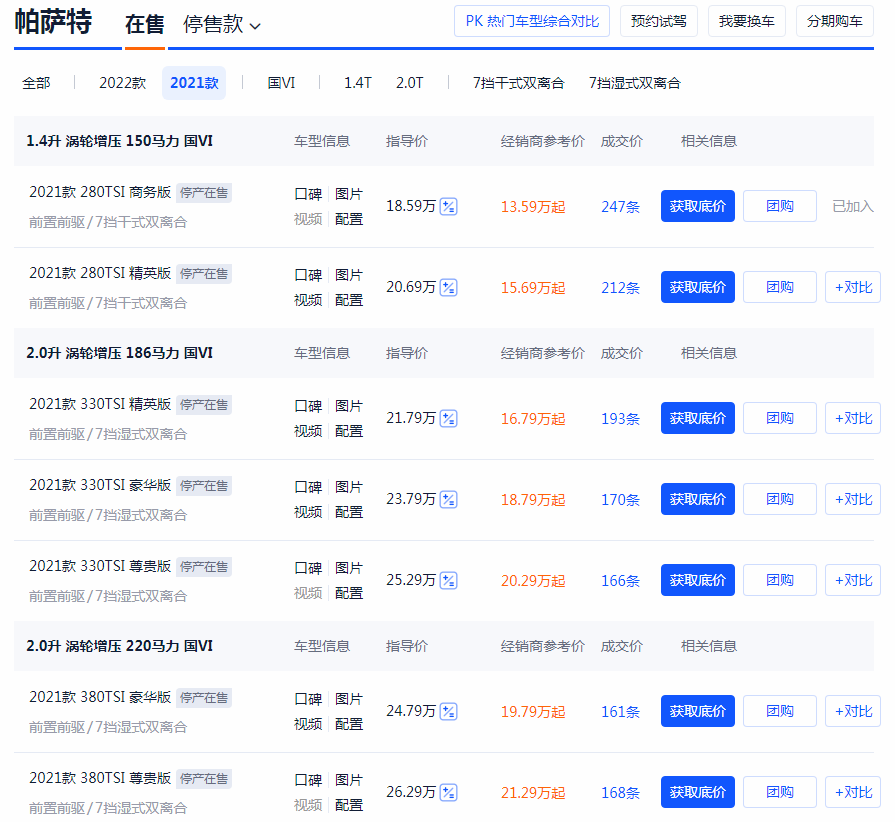Screen dimensions: 895x822
Task: Click 团购 for 280TSI 精英版
Action: [x=780, y=287]
